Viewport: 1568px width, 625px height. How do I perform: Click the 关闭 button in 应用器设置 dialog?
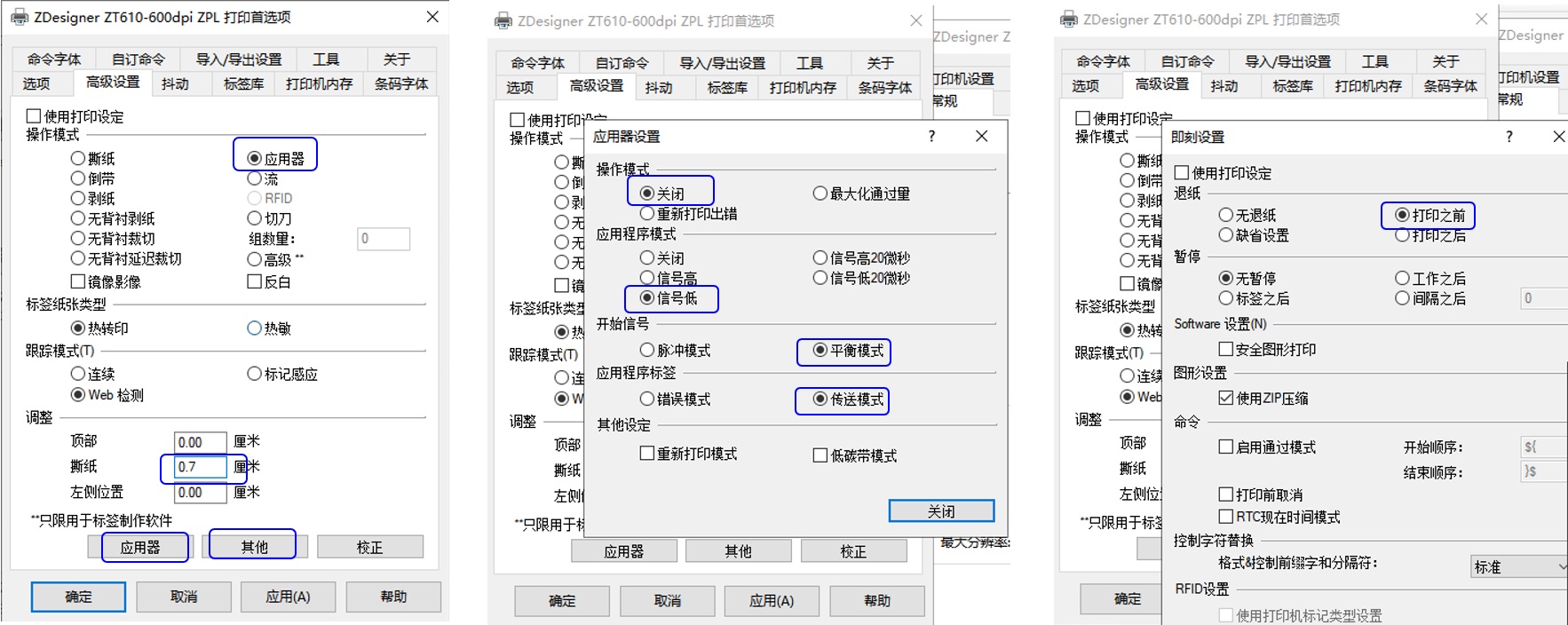tap(941, 511)
